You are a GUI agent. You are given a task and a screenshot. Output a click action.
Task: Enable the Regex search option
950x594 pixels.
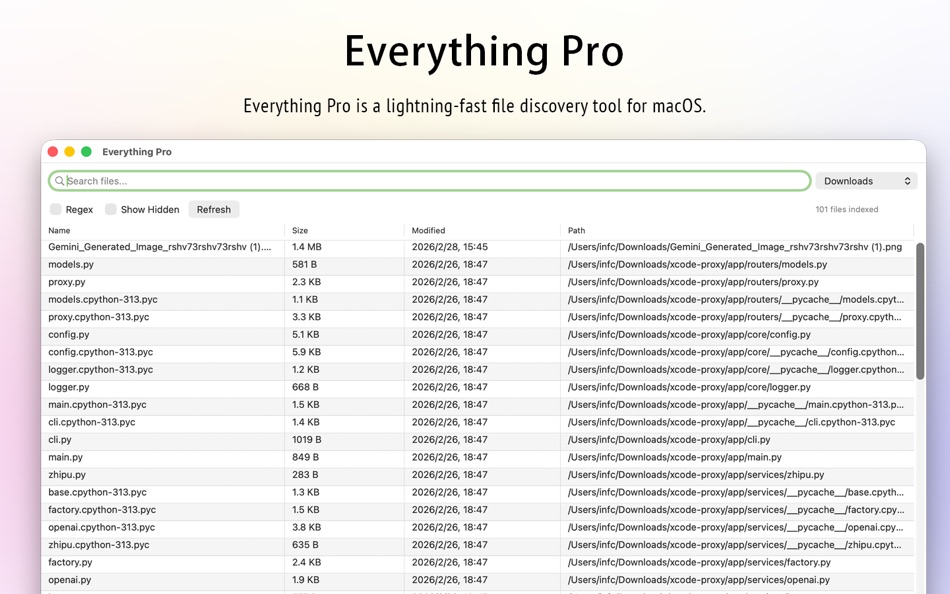click(x=56, y=209)
